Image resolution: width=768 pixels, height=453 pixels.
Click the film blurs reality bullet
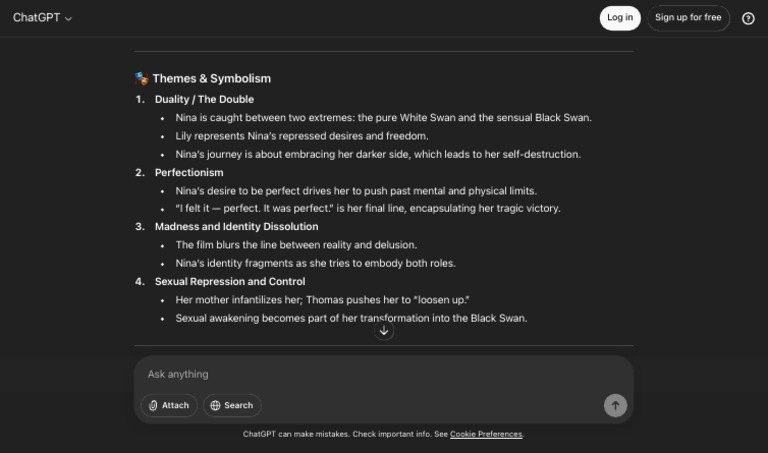click(296, 245)
